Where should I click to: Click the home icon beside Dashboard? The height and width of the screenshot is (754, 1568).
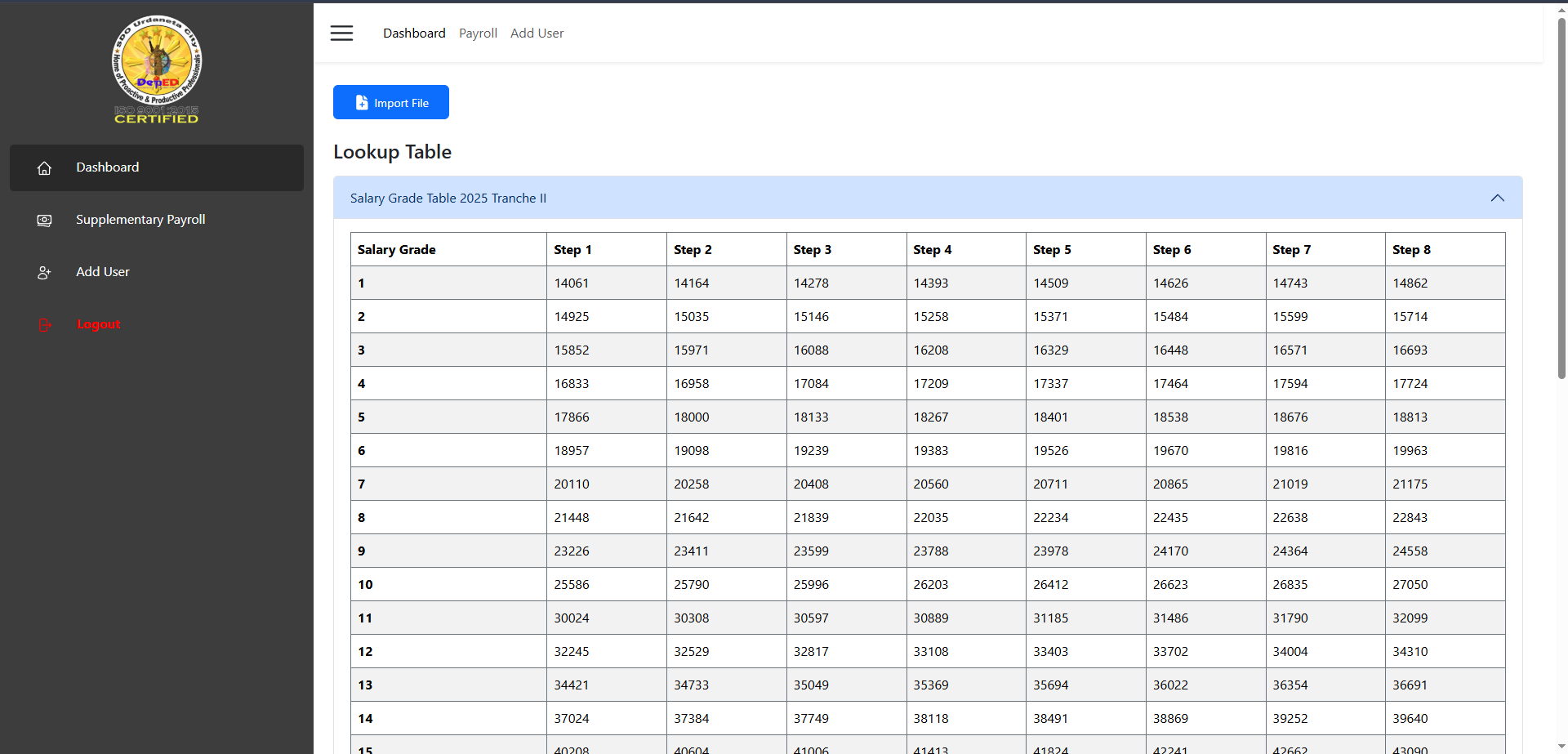[x=45, y=168]
